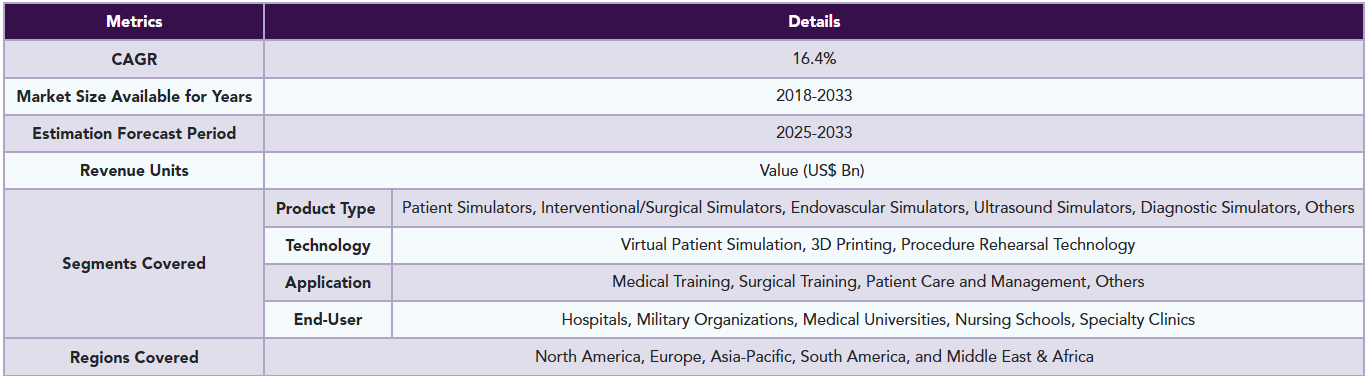Click the Product Type sub-label

tap(327, 208)
